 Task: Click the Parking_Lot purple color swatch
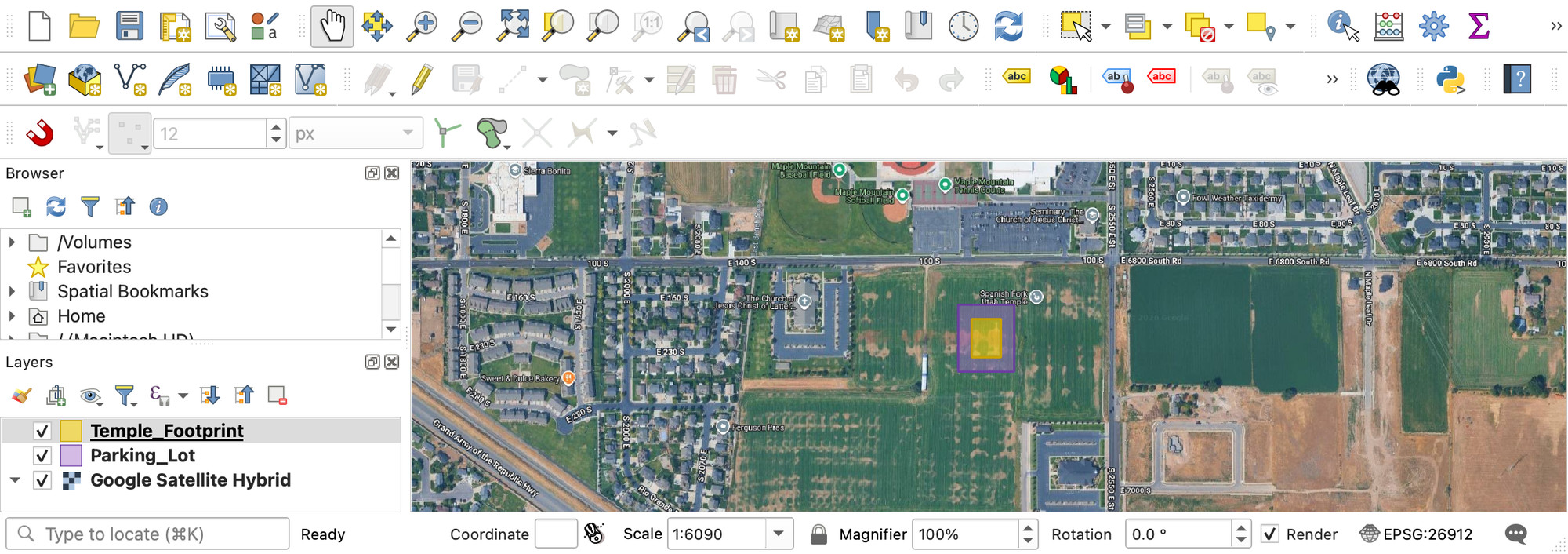tap(71, 456)
